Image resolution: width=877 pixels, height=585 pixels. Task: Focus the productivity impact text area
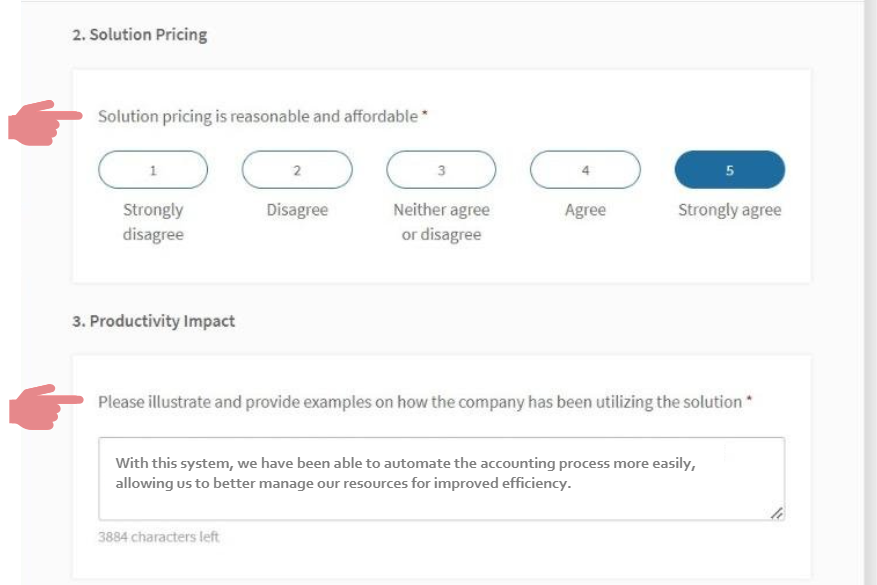point(441,479)
